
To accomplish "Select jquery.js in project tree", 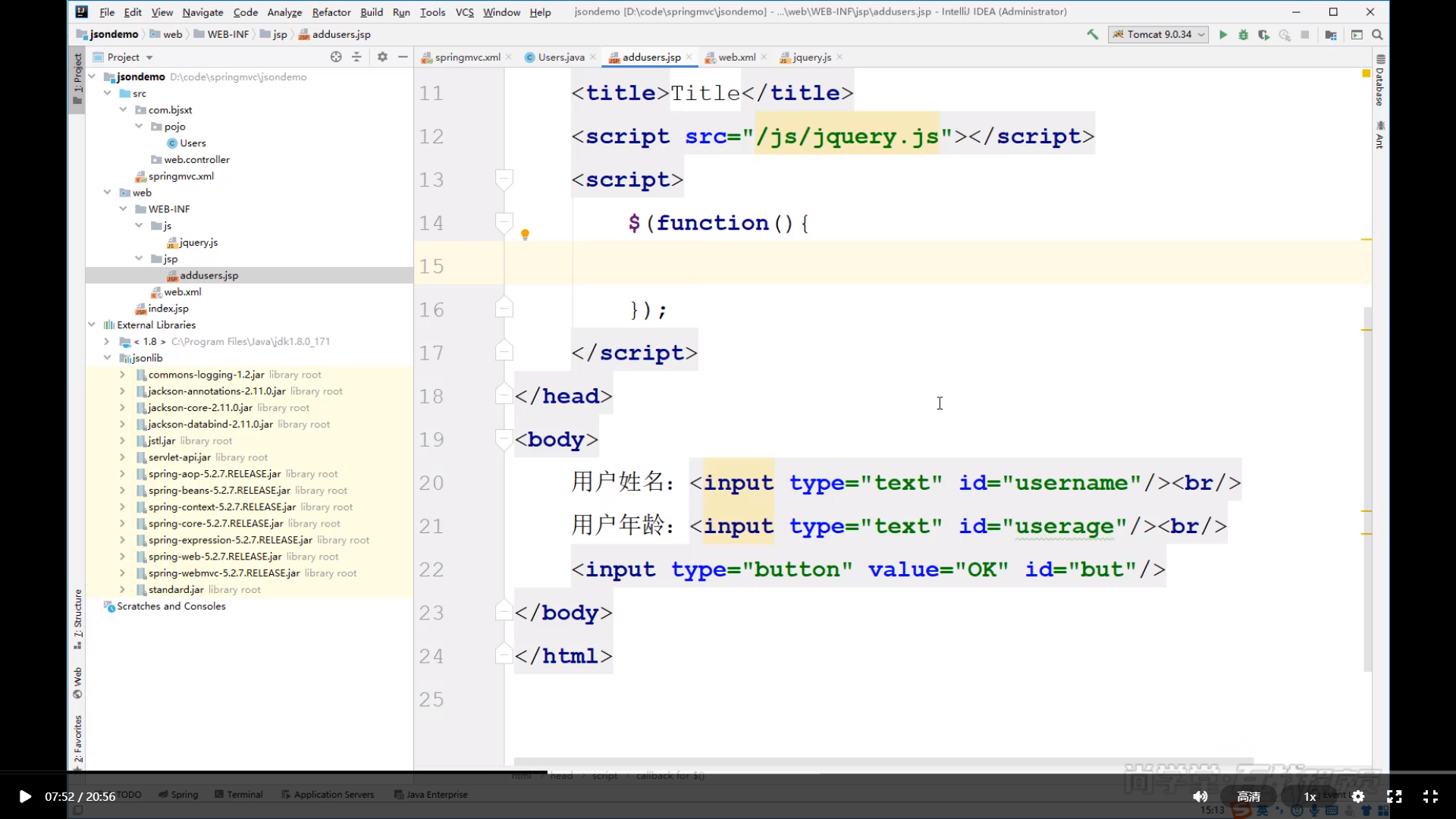I will coord(198,243).
